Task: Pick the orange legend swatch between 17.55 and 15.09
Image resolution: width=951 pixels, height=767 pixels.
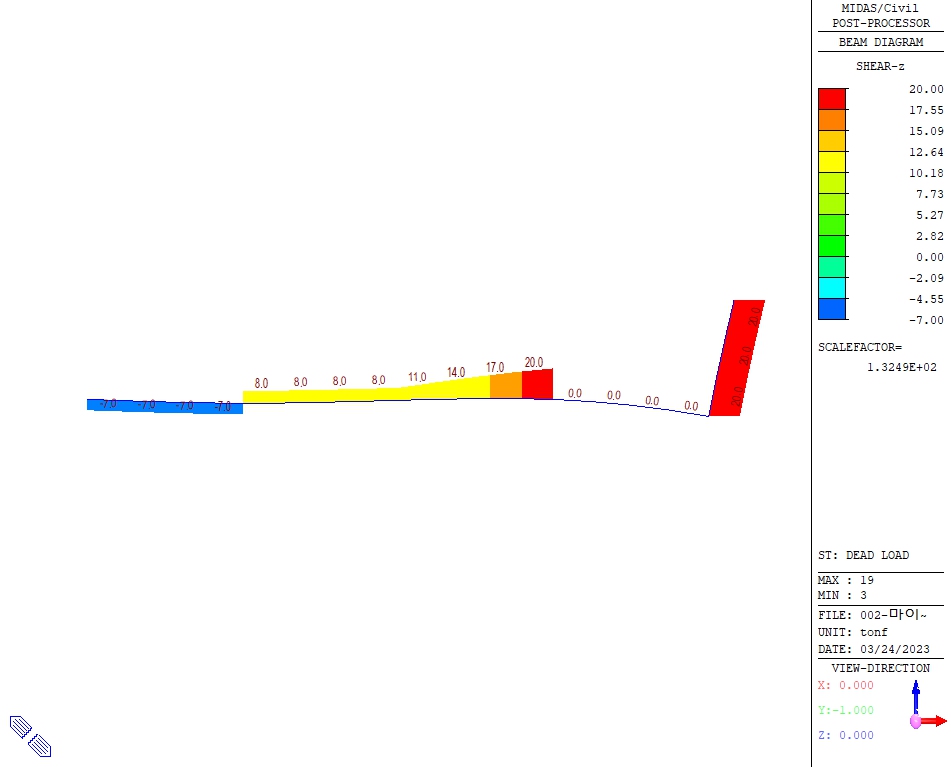Action: (832, 120)
